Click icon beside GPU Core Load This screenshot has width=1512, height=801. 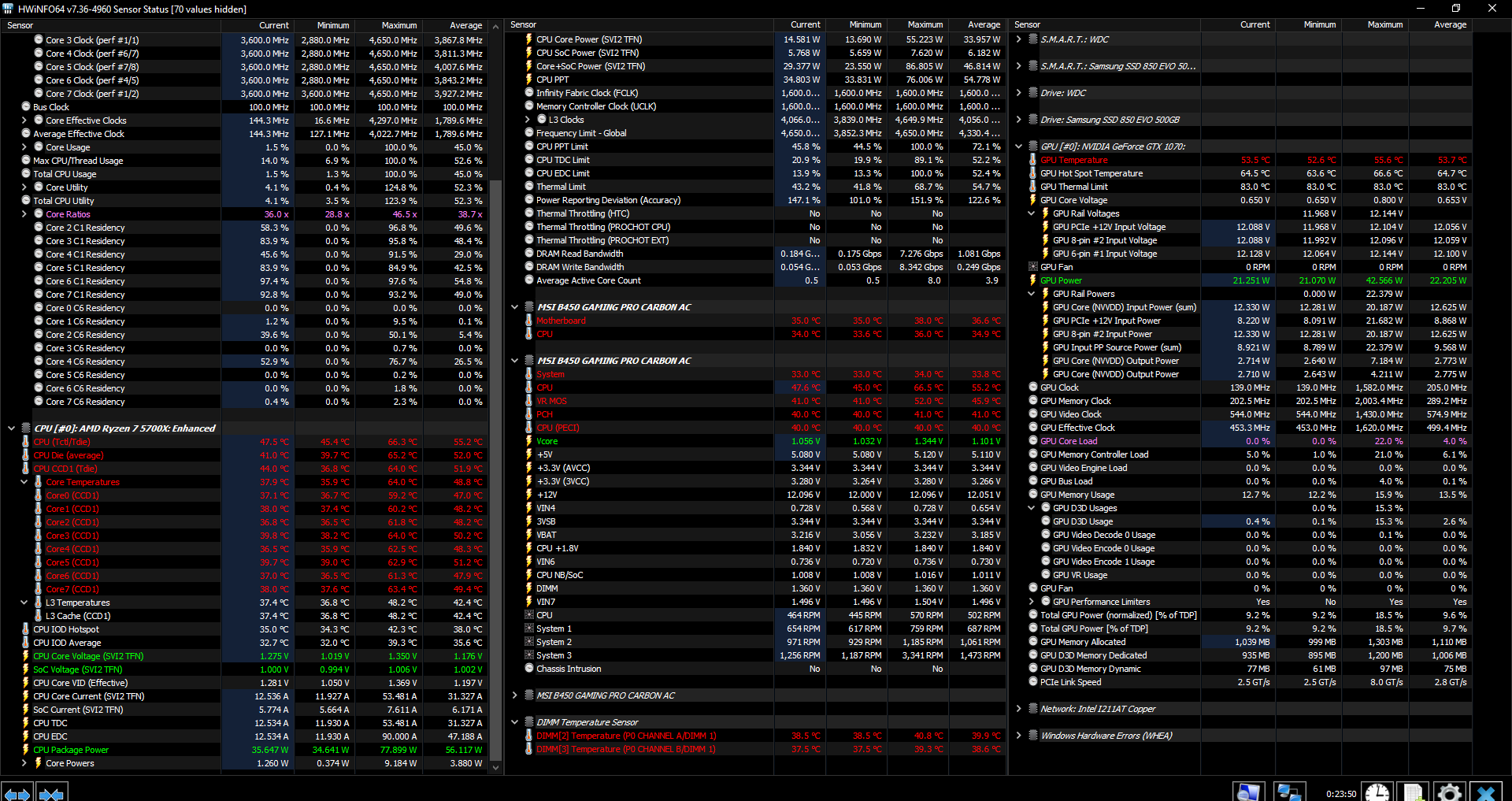pos(1033,441)
